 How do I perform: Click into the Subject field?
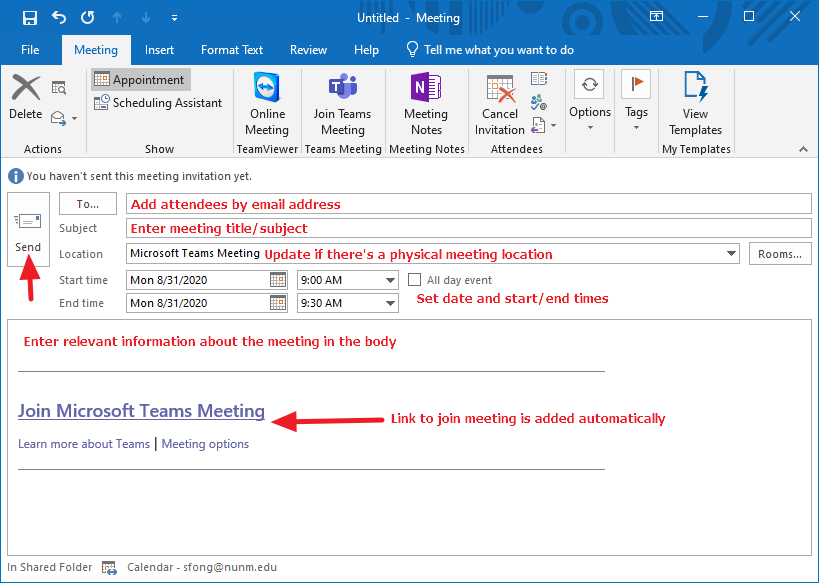[469, 228]
